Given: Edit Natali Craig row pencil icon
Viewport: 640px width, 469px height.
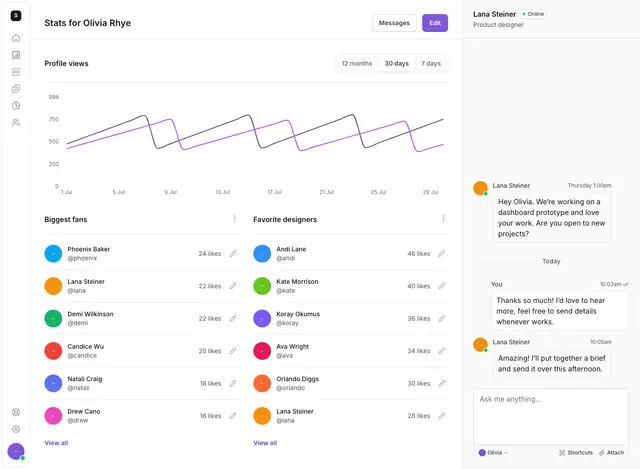Looking at the screenshot, I should pos(233,383).
